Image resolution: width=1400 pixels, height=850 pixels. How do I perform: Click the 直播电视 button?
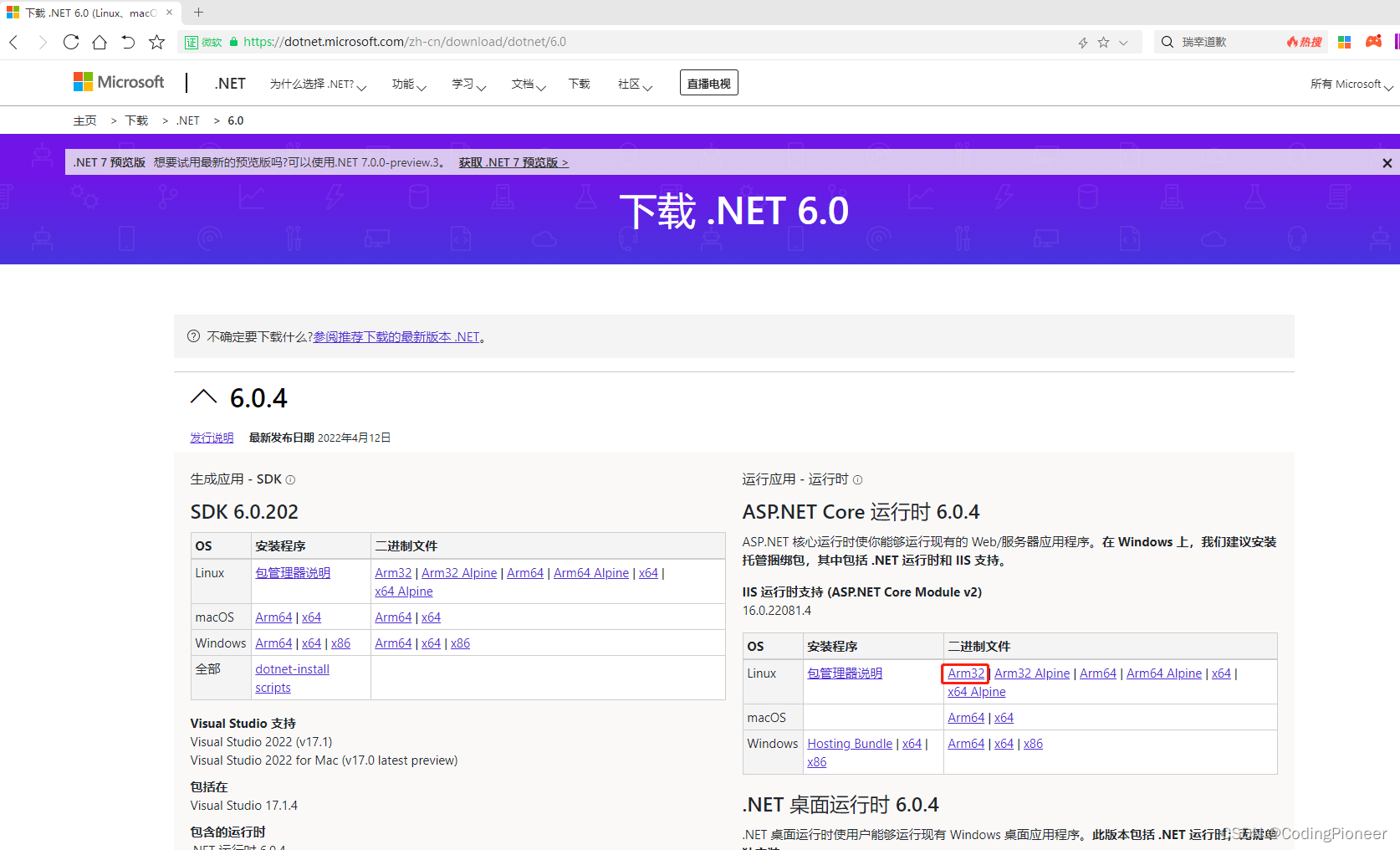click(709, 83)
